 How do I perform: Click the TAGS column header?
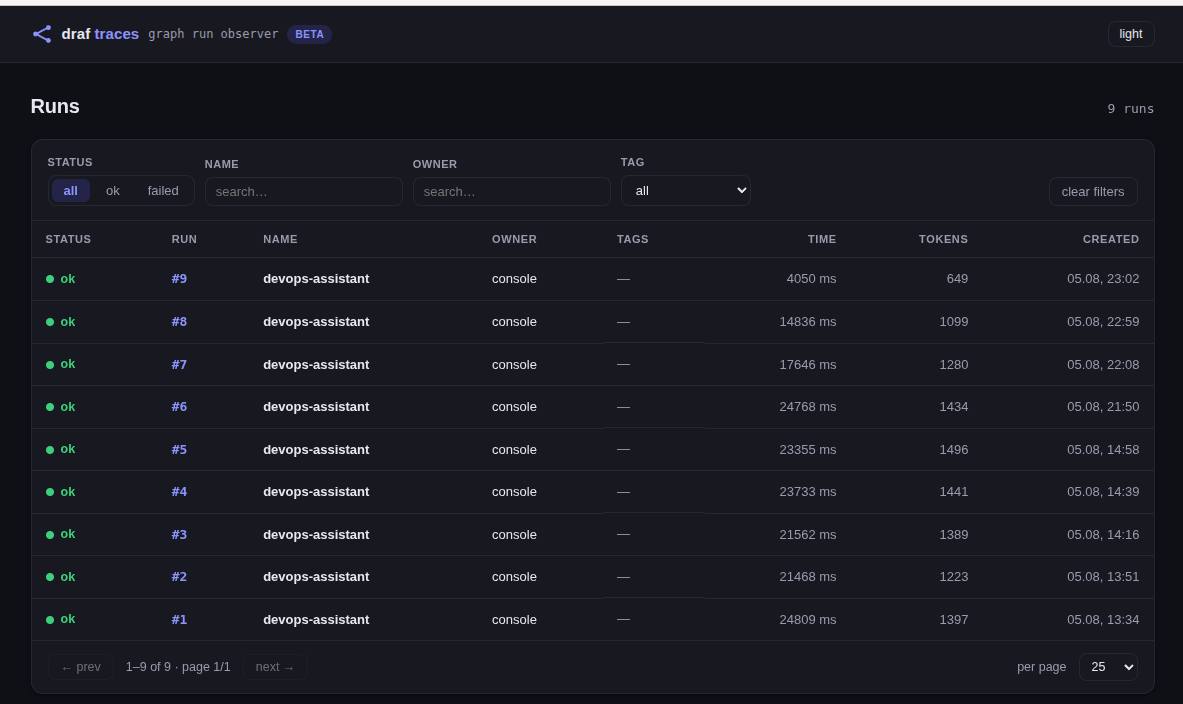pyautogui.click(x=632, y=239)
